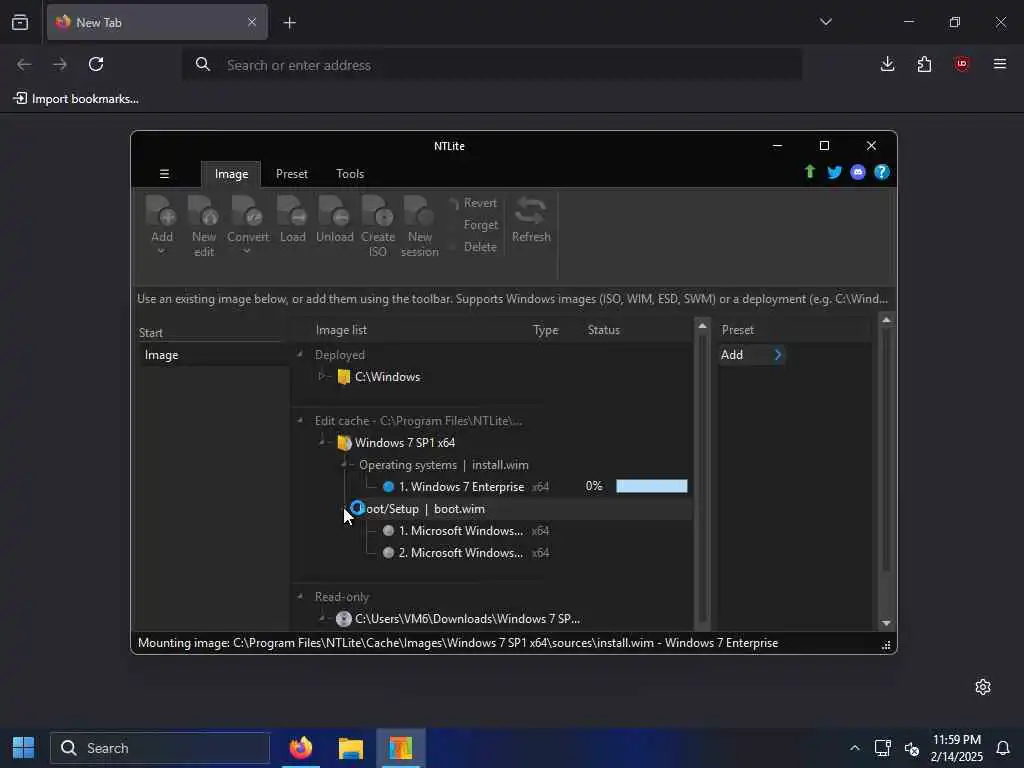This screenshot has height=768, width=1024.
Task: Click the Add image toolbar icon
Action: pyautogui.click(x=161, y=212)
